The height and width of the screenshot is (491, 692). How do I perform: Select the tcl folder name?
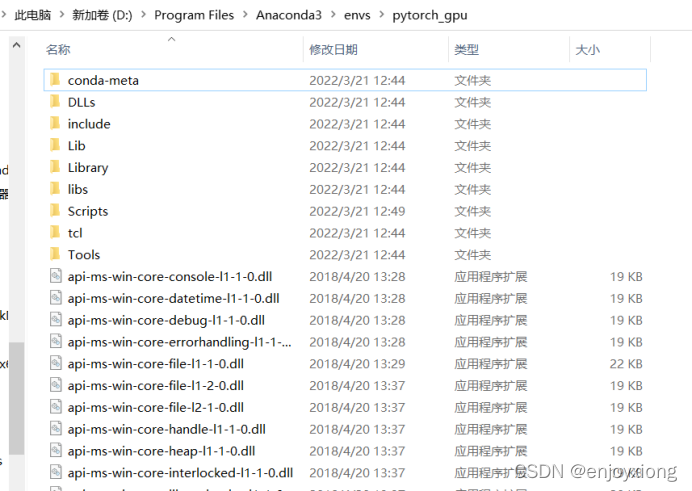75,232
